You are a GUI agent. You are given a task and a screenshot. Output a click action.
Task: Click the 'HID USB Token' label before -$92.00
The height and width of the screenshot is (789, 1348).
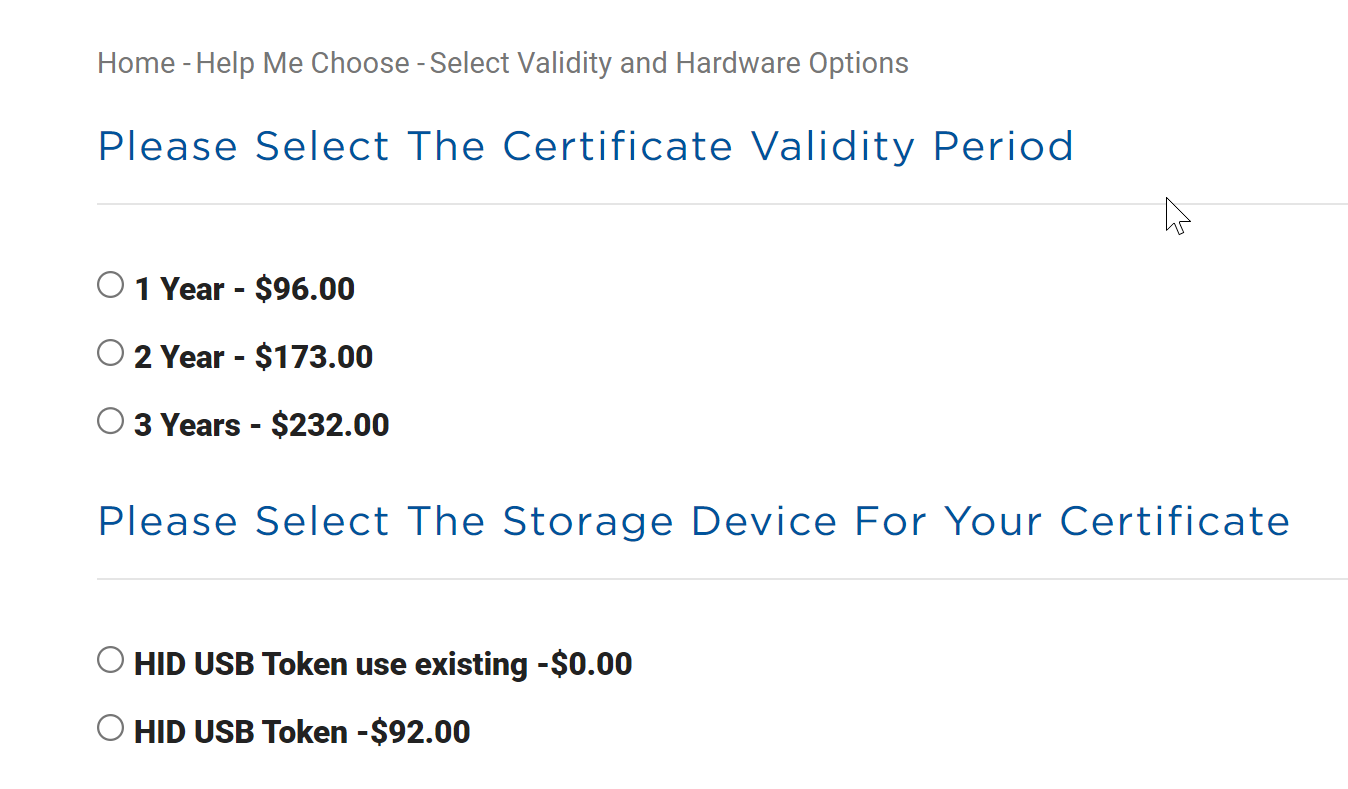[x=240, y=733]
